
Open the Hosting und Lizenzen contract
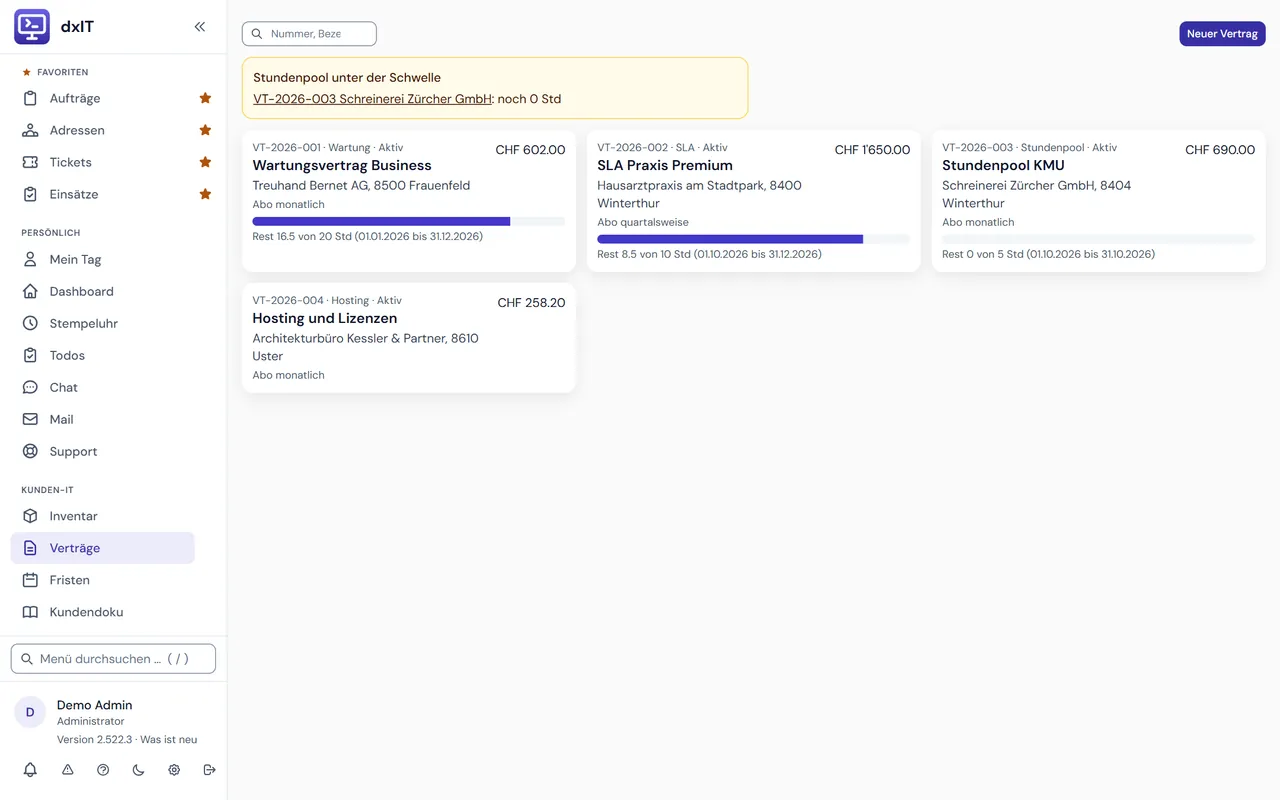[325, 318]
